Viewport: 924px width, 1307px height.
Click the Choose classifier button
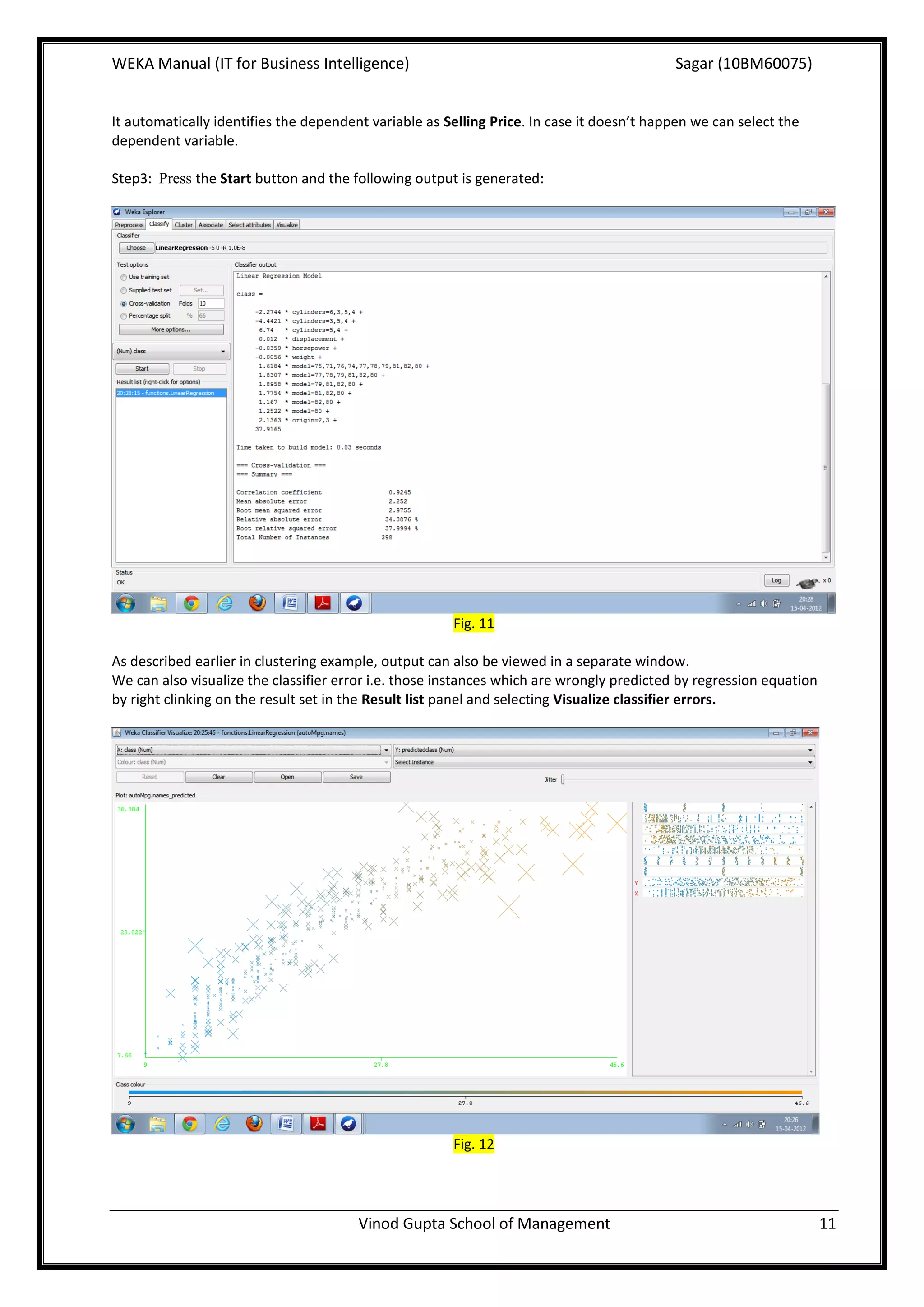point(136,248)
